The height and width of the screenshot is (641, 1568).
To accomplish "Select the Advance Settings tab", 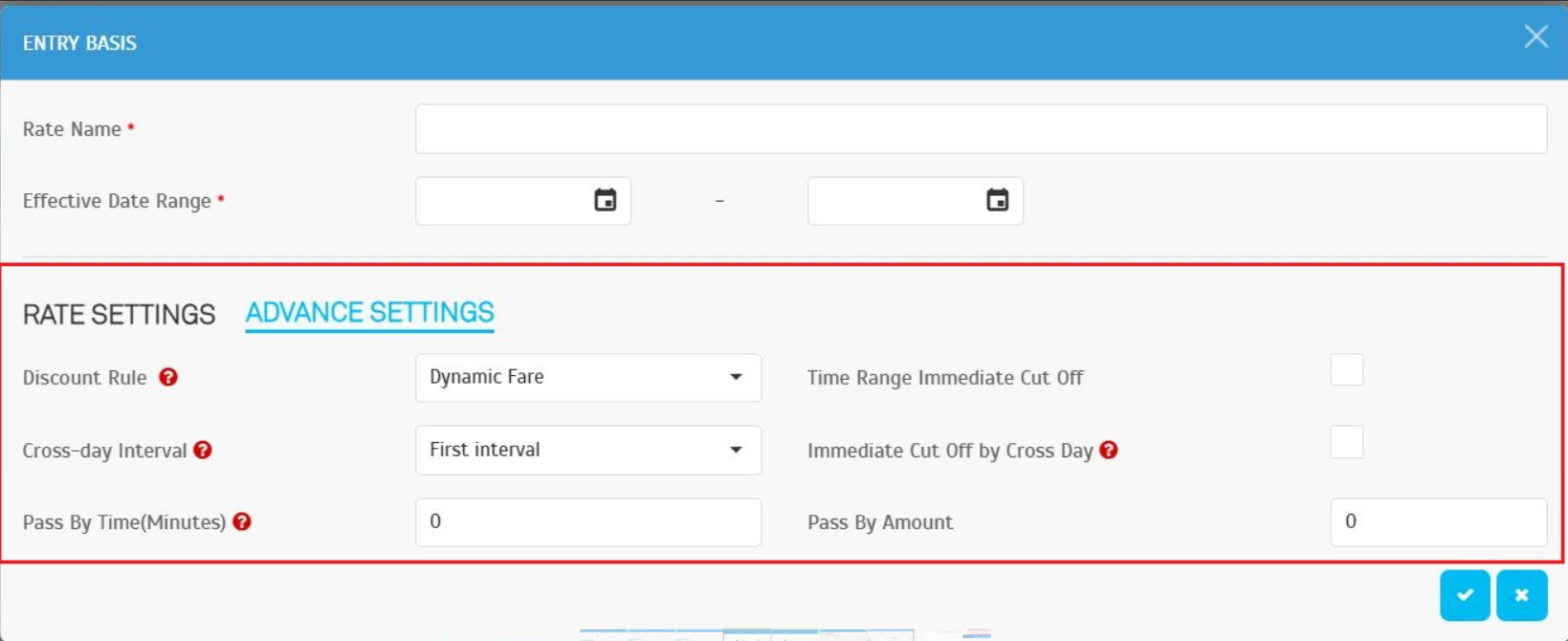I will click(369, 313).
